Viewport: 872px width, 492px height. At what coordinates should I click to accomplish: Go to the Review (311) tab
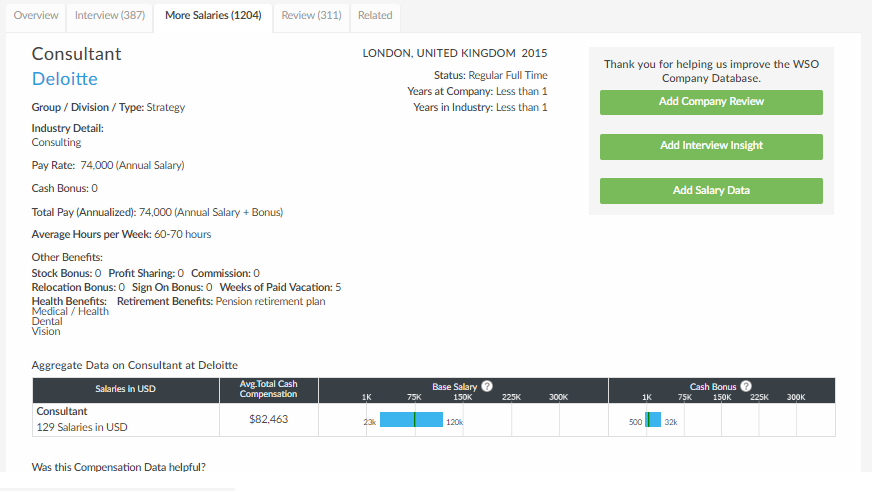point(311,16)
